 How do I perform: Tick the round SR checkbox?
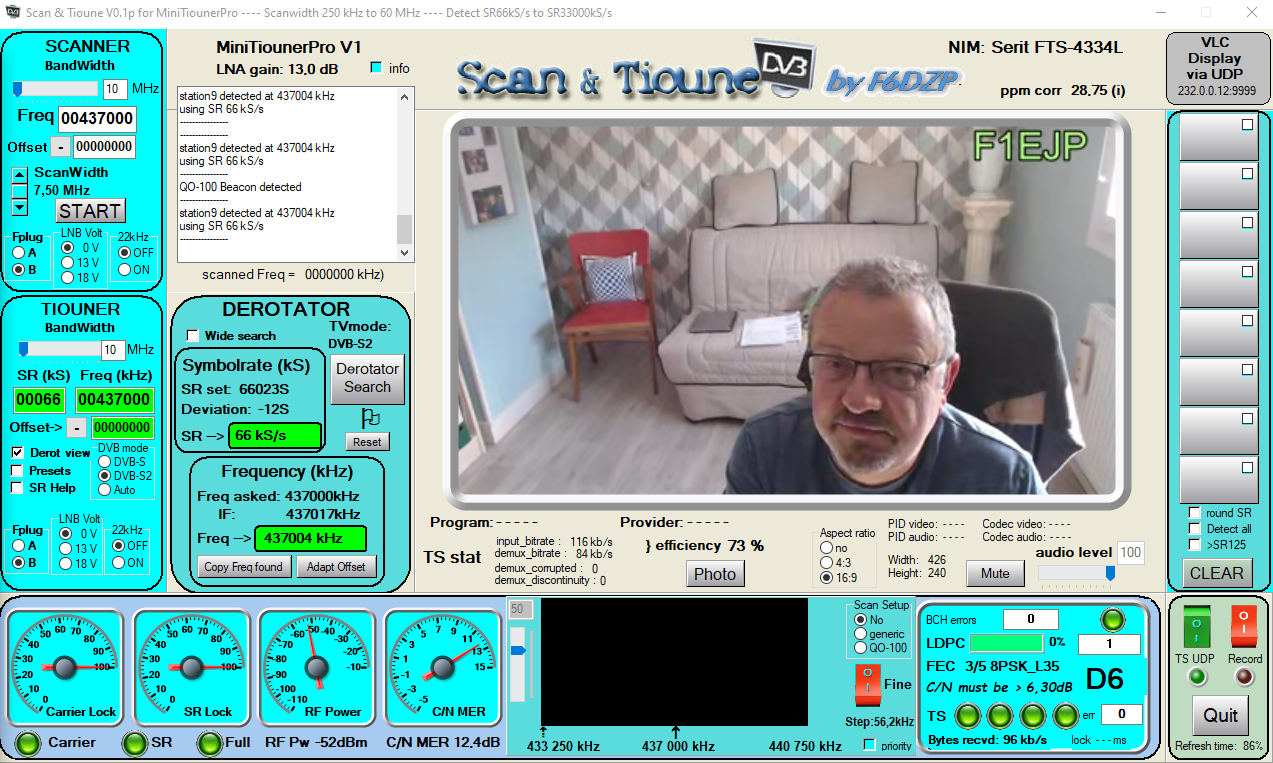(x=1194, y=513)
